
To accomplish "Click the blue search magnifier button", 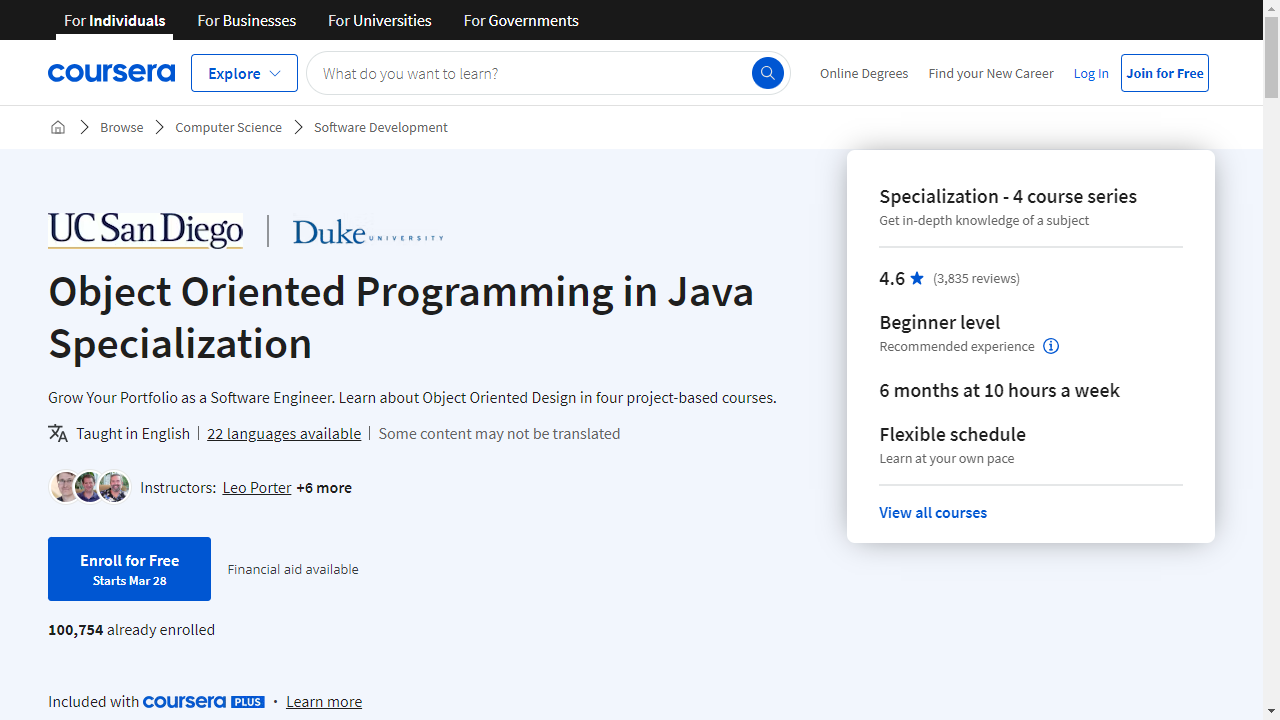I will [768, 73].
